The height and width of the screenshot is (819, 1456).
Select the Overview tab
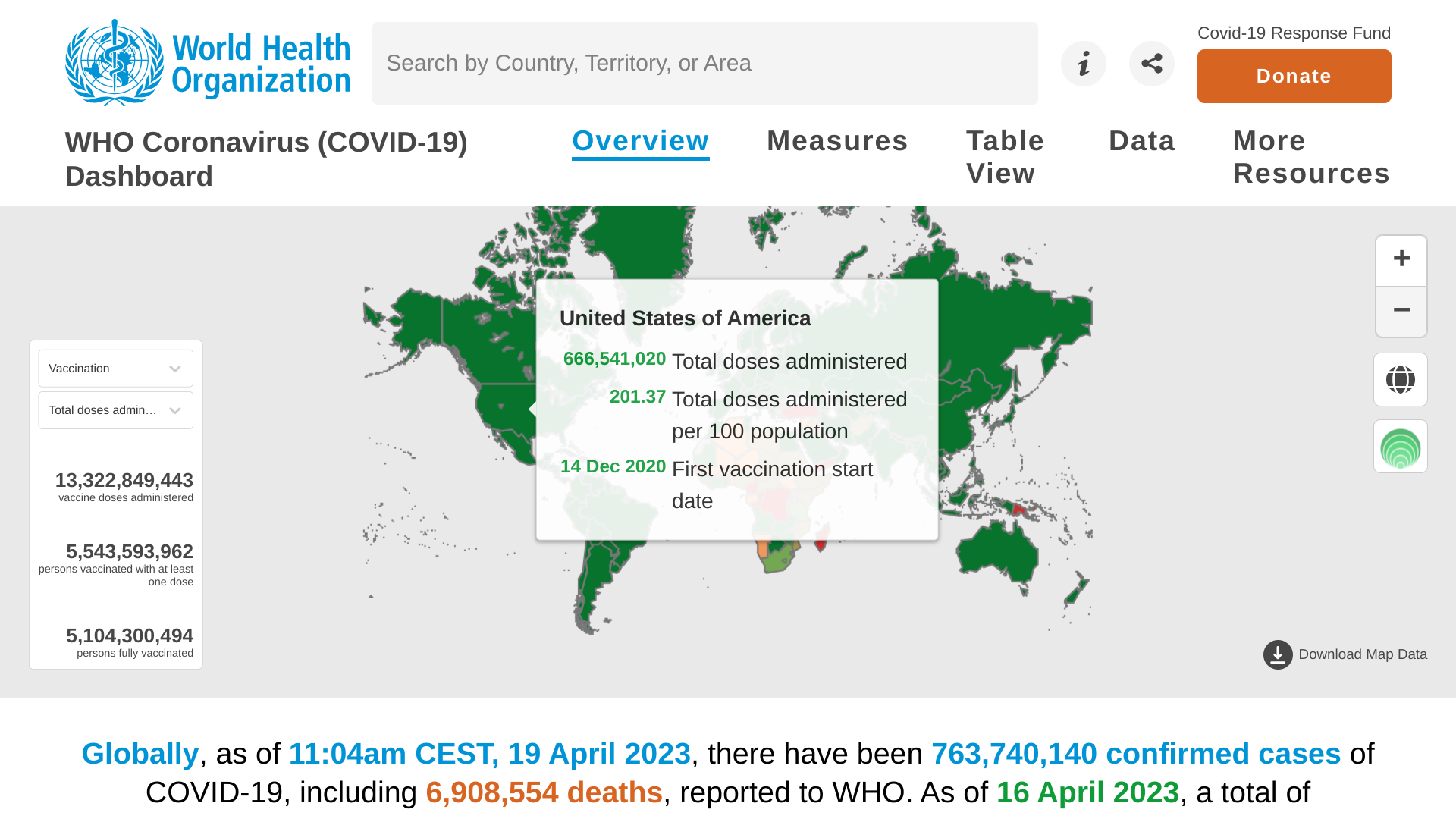click(640, 141)
